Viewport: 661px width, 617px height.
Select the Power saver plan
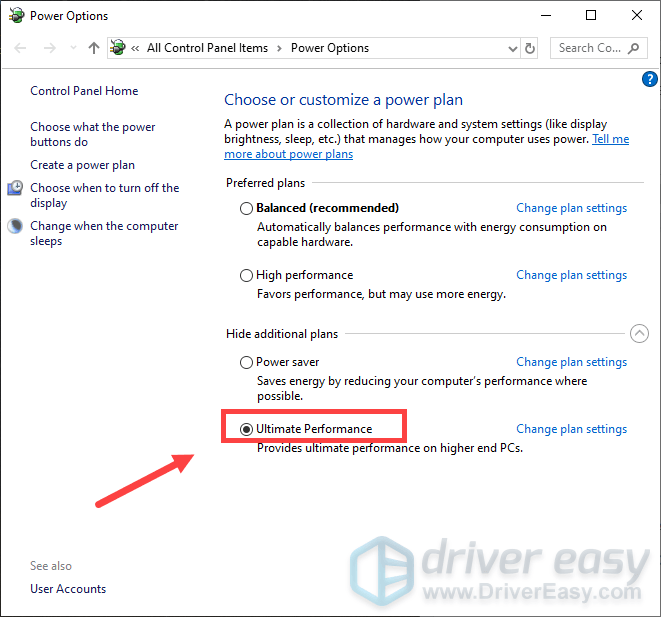pos(246,362)
